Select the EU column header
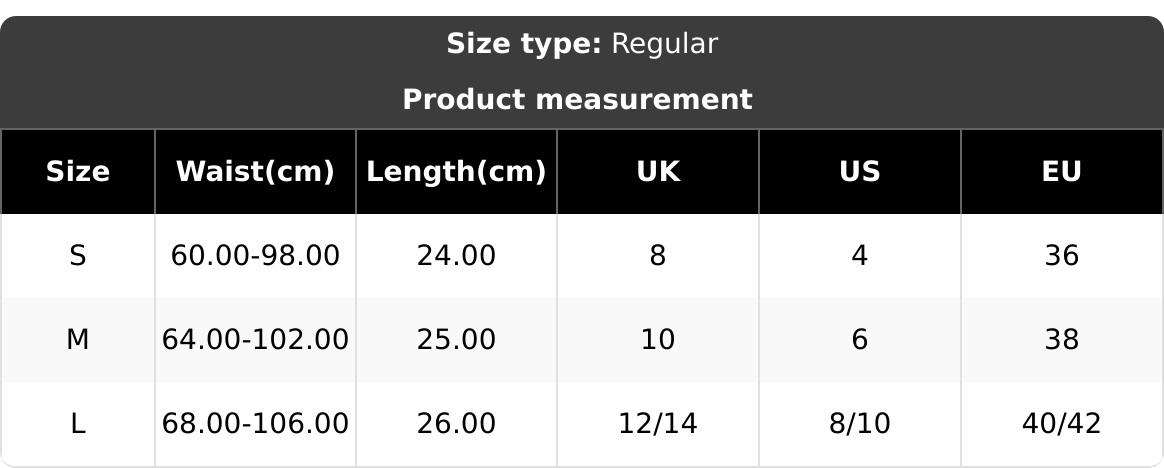The image size is (1164, 468). click(x=1061, y=172)
